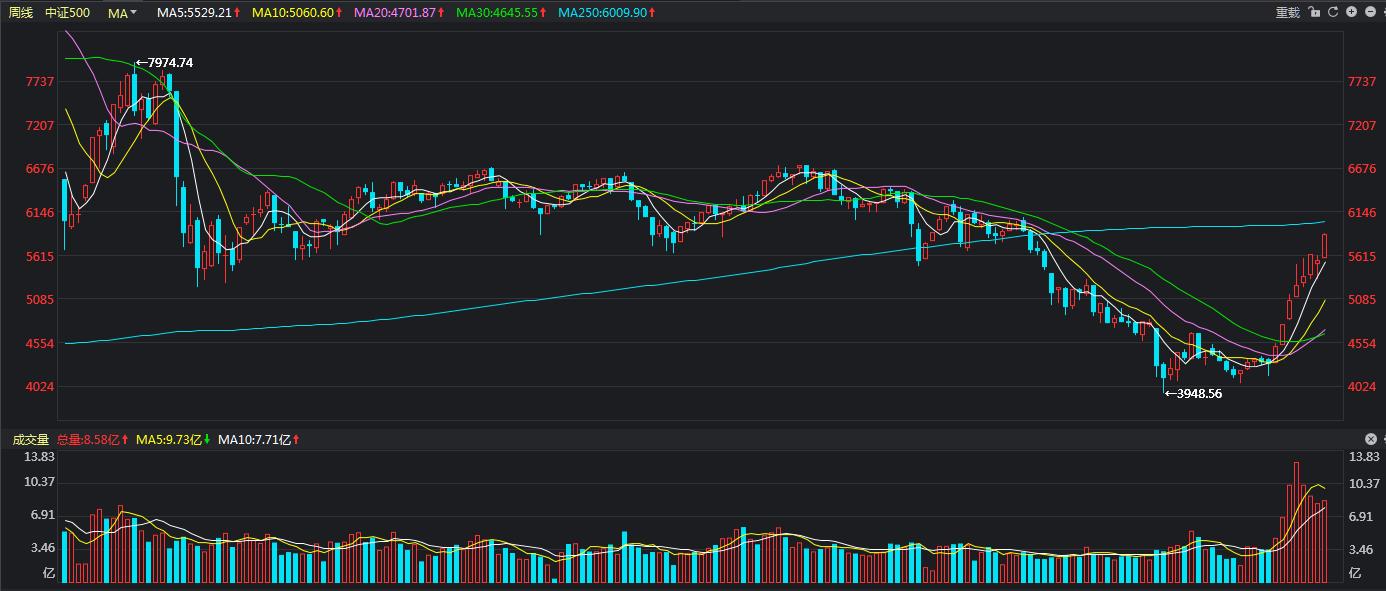Click the zoom in icon
This screenshot has width=1386, height=591.
coord(1352,12)
